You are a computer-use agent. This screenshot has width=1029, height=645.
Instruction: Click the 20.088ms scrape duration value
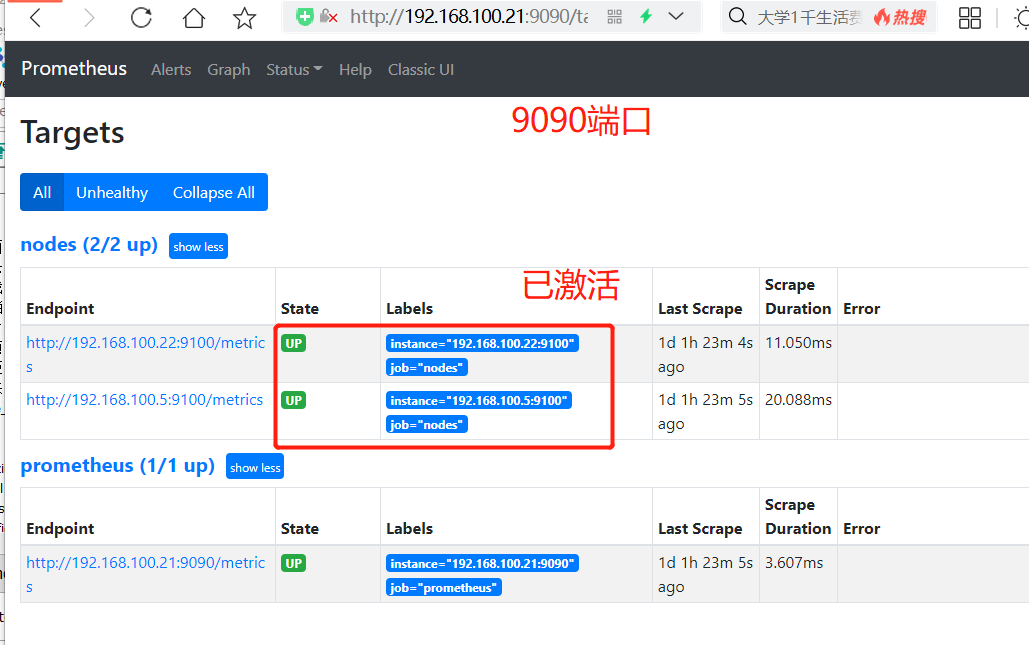(x=798, y=400)
